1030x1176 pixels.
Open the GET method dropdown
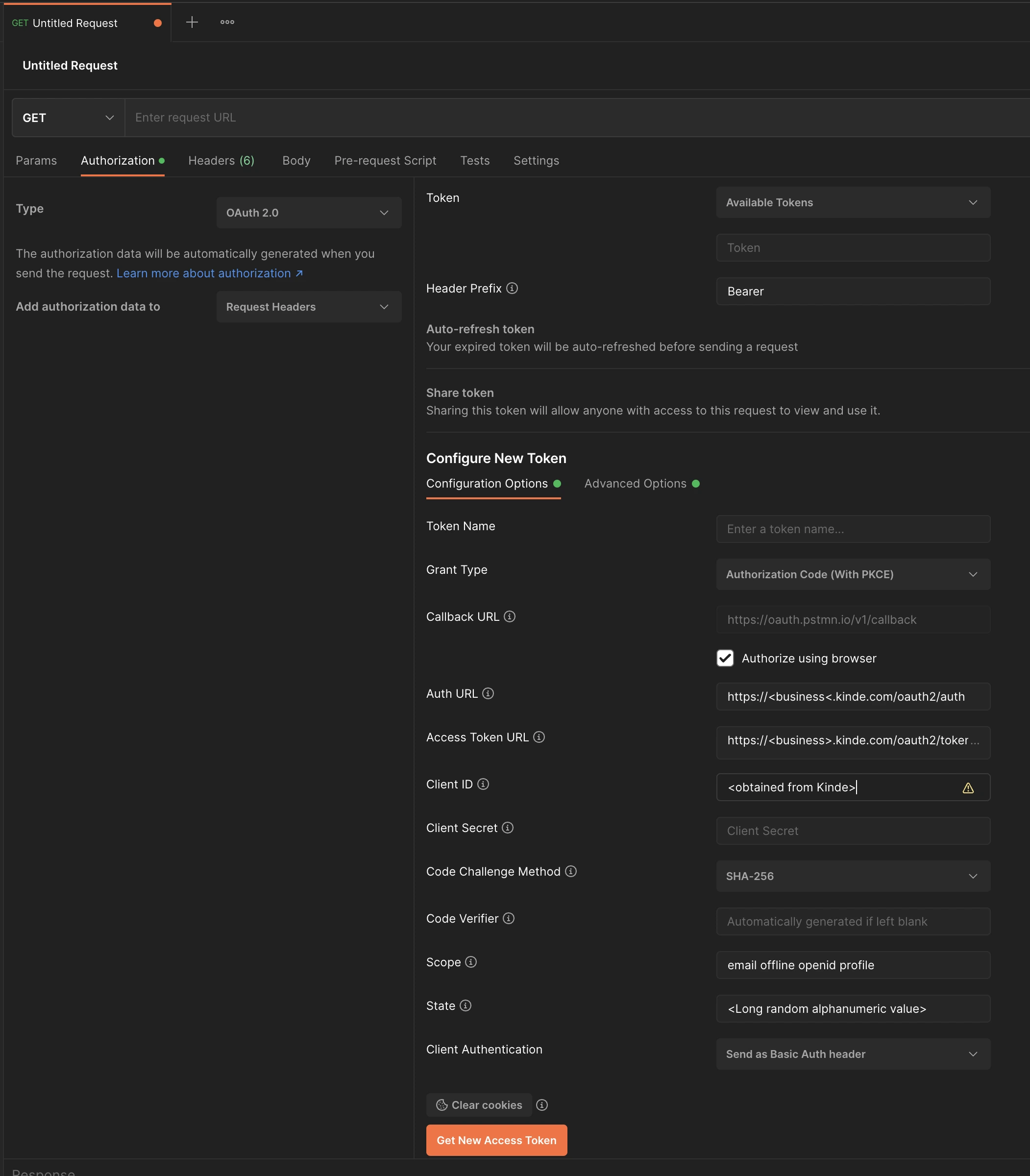coord(68,118)
